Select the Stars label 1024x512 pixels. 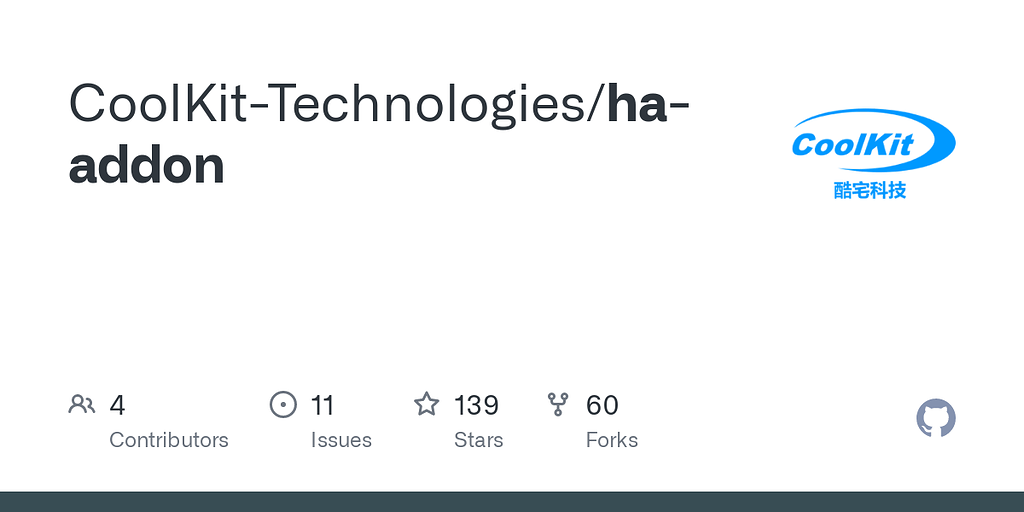478,440
